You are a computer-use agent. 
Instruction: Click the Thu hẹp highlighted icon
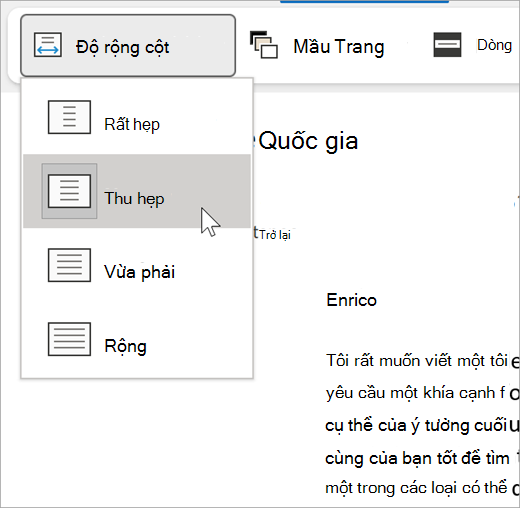click(69, 191)
